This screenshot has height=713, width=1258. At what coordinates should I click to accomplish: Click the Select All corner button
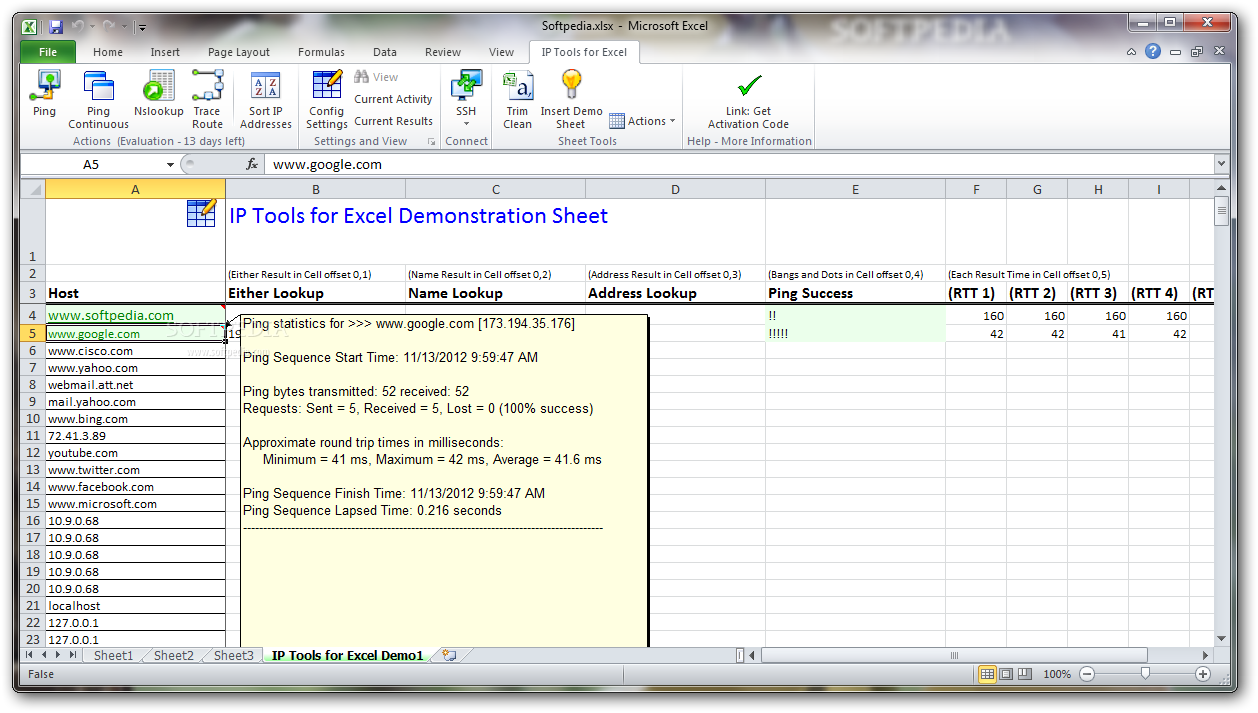tap(32, 189)
